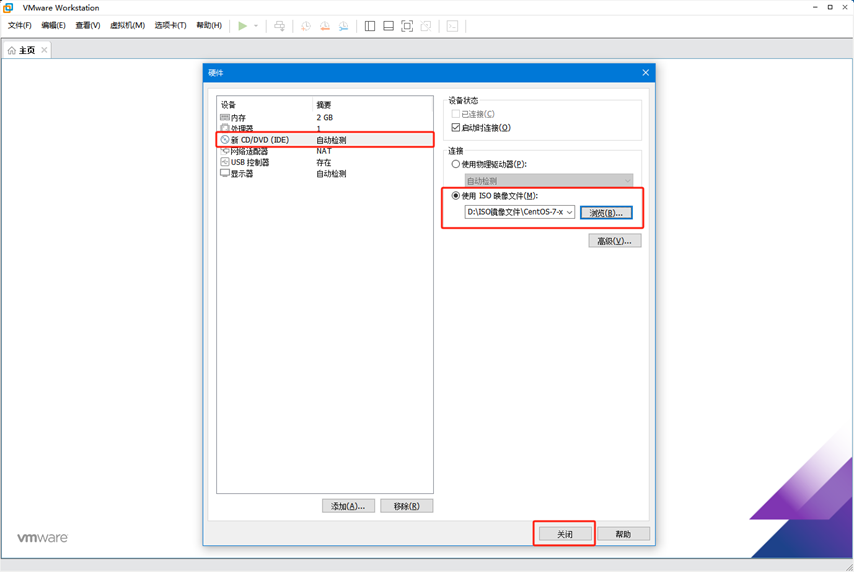Open the 文件(F) menu
This screenshot has width=854, height=572.
20,25
